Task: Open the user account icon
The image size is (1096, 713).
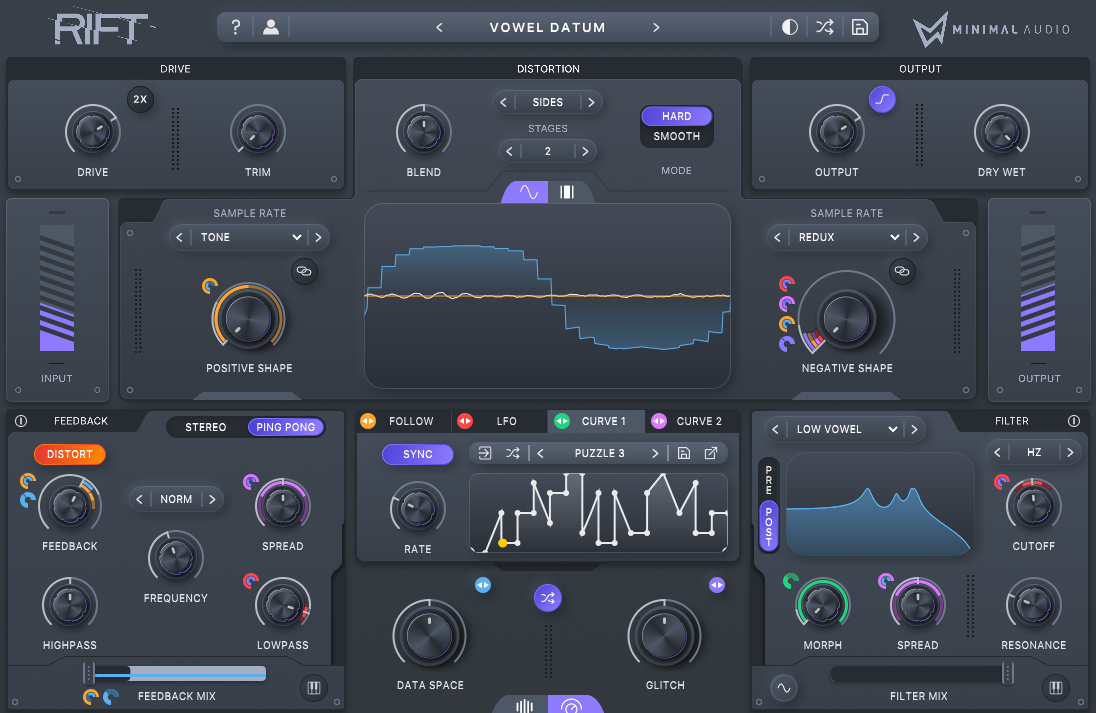Action: click(x=271, y=27)
